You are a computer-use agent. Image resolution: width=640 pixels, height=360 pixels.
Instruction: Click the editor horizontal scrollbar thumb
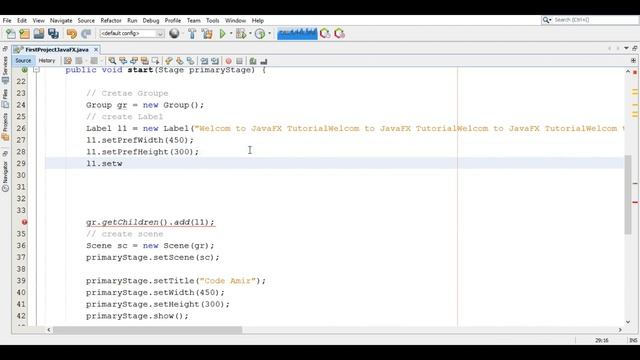(x=147, y=329)
